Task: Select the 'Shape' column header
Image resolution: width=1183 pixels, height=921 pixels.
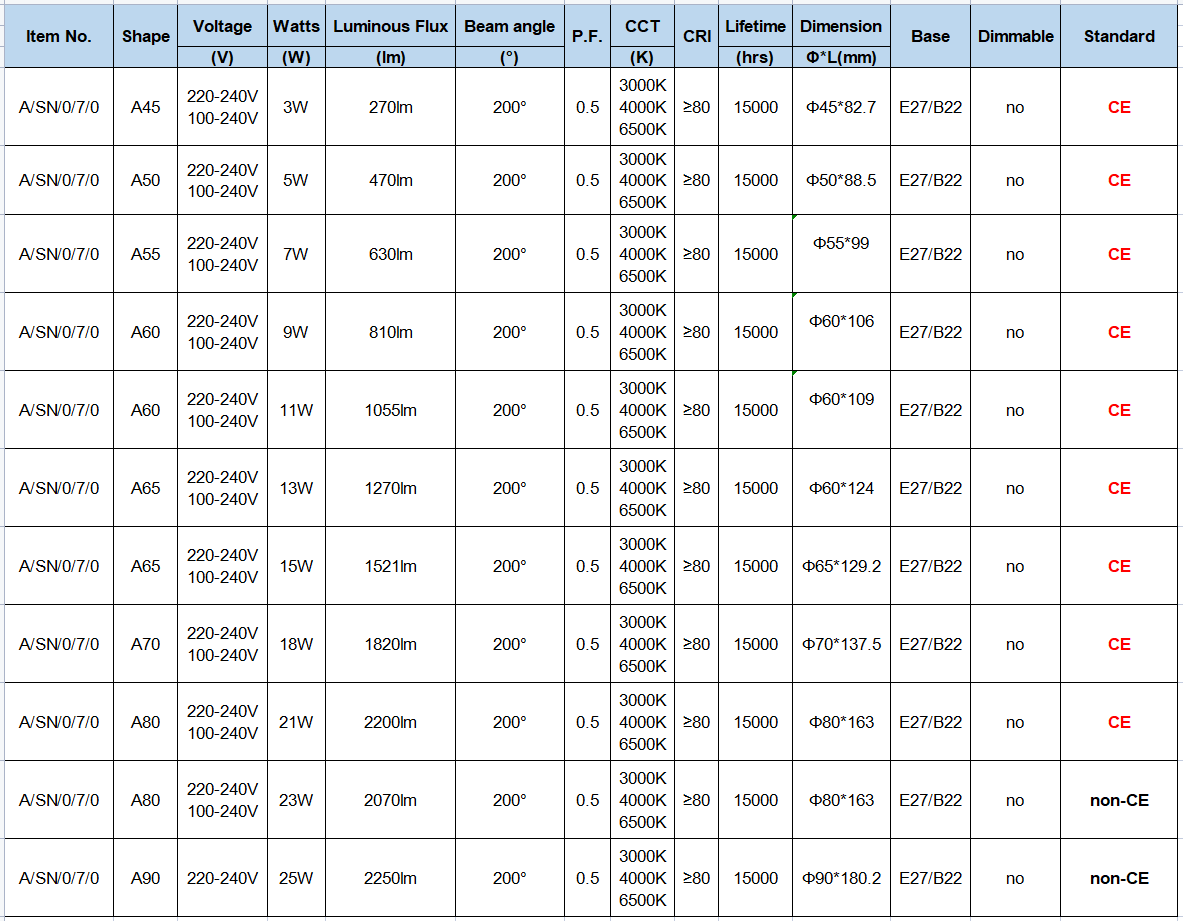Action: click(x=146, y=36)
